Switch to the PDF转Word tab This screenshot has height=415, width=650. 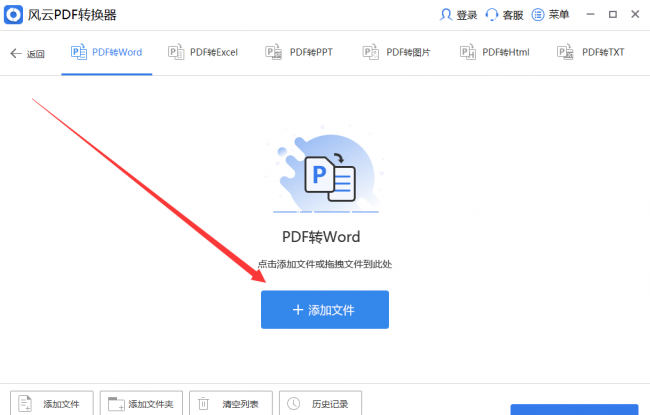[x=107, y=53]
